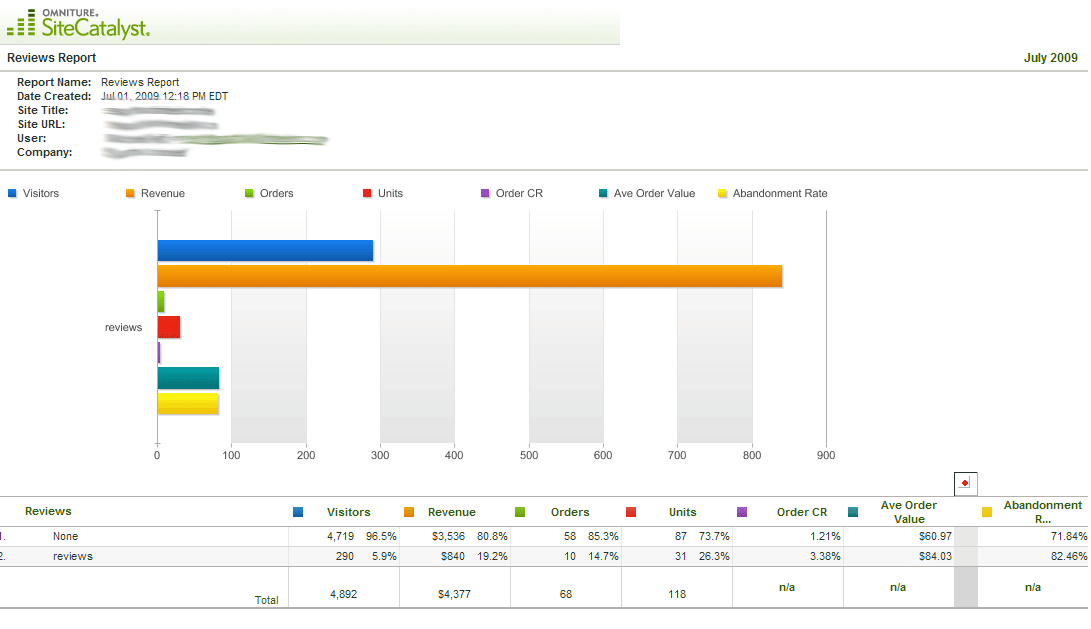Click the Order CR legend label above the chart

(519, 193)
